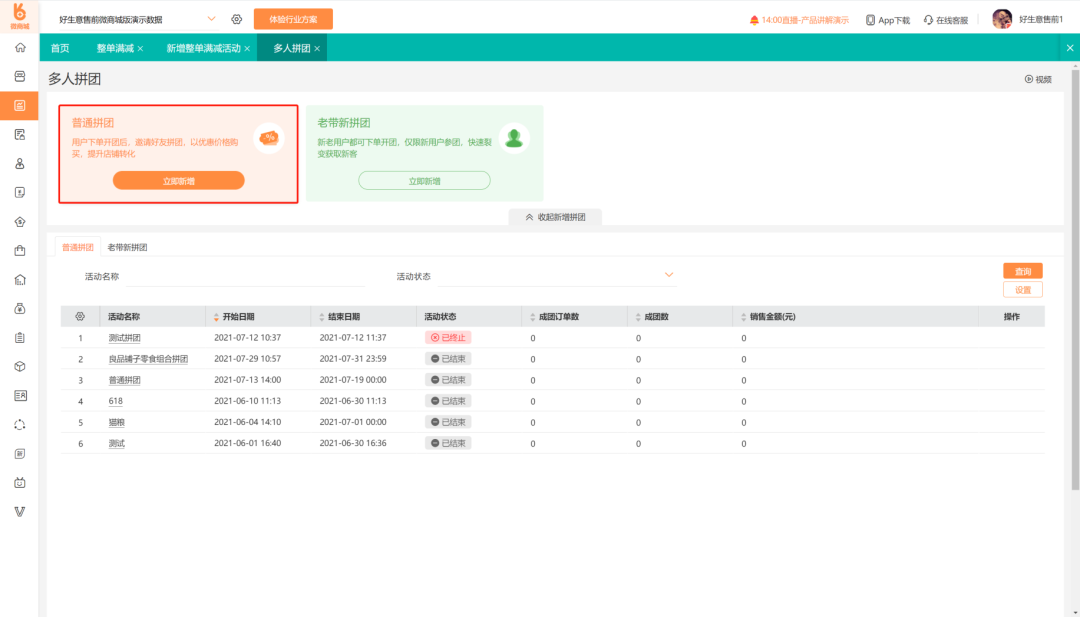Open the 活动状态 dropdown

click(x=558, y=275)
